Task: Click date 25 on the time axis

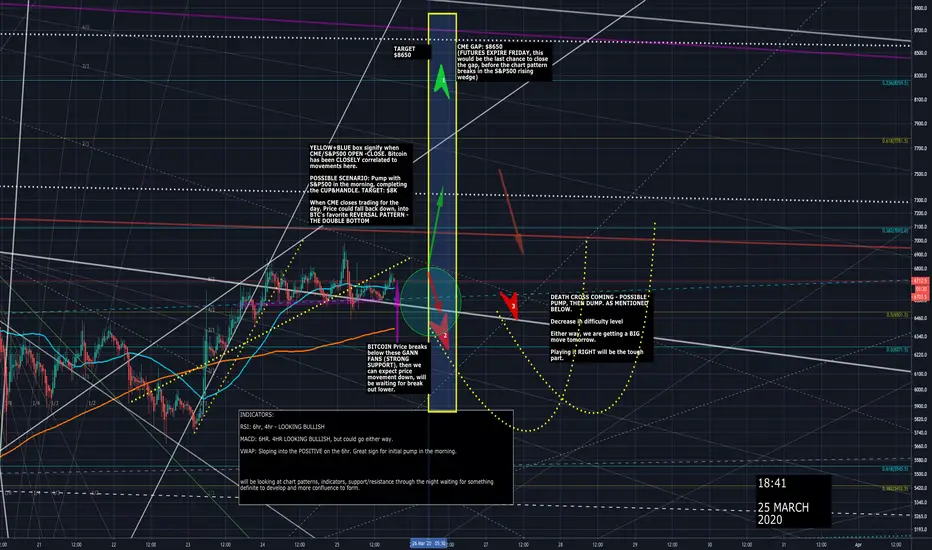Action: [336, 544]
